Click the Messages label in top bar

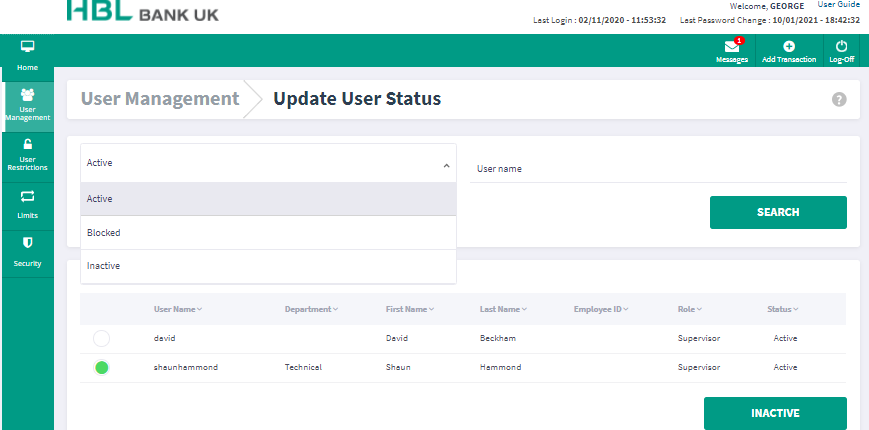tap(732, 59)
